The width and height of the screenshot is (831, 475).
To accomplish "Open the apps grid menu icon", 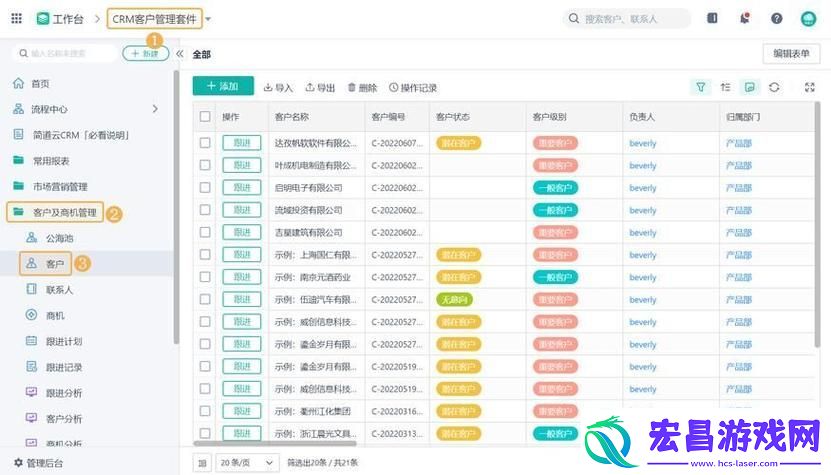I will [x=16, y=19].
